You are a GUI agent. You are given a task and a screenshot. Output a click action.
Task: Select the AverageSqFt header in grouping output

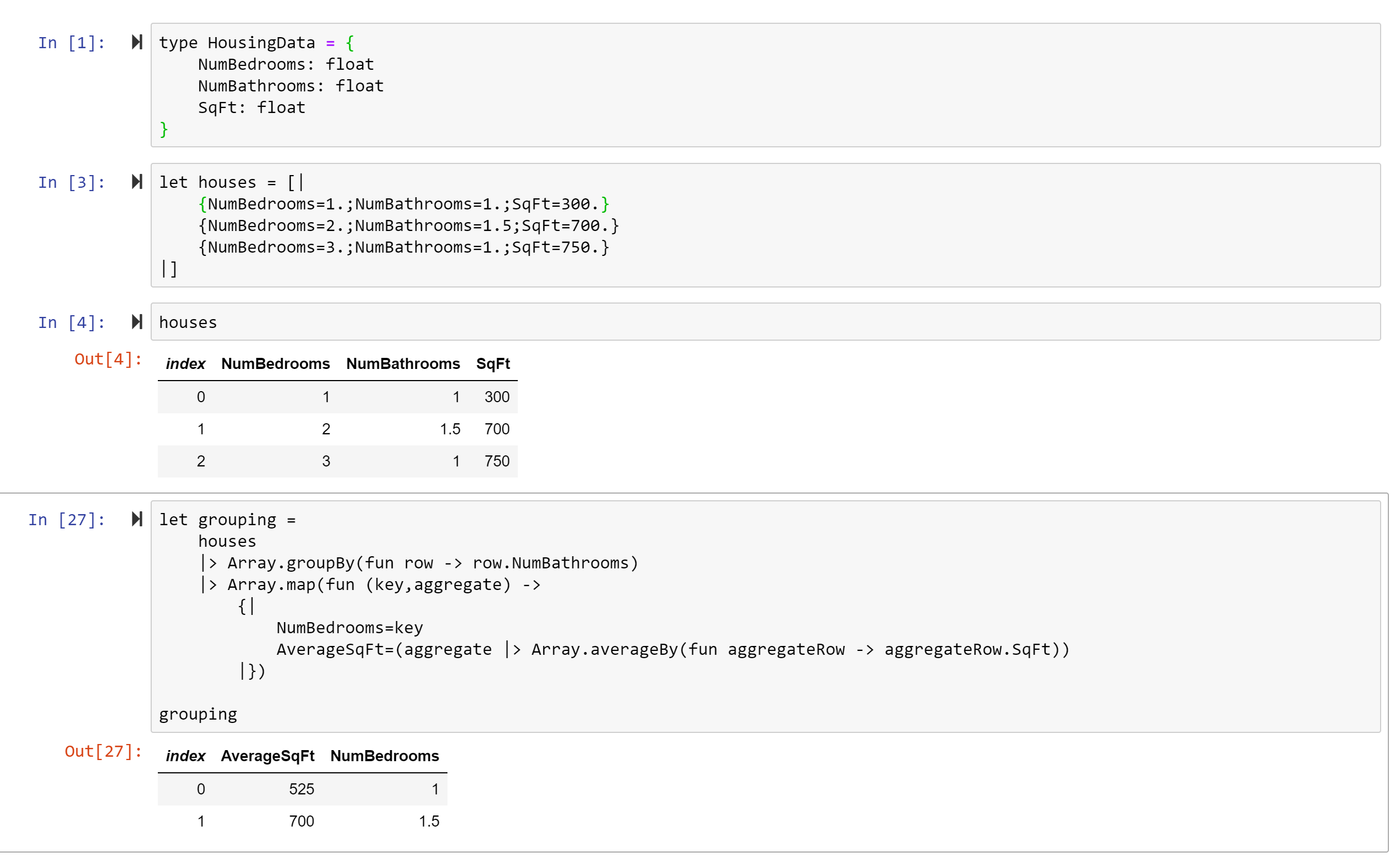click(268, 756)
